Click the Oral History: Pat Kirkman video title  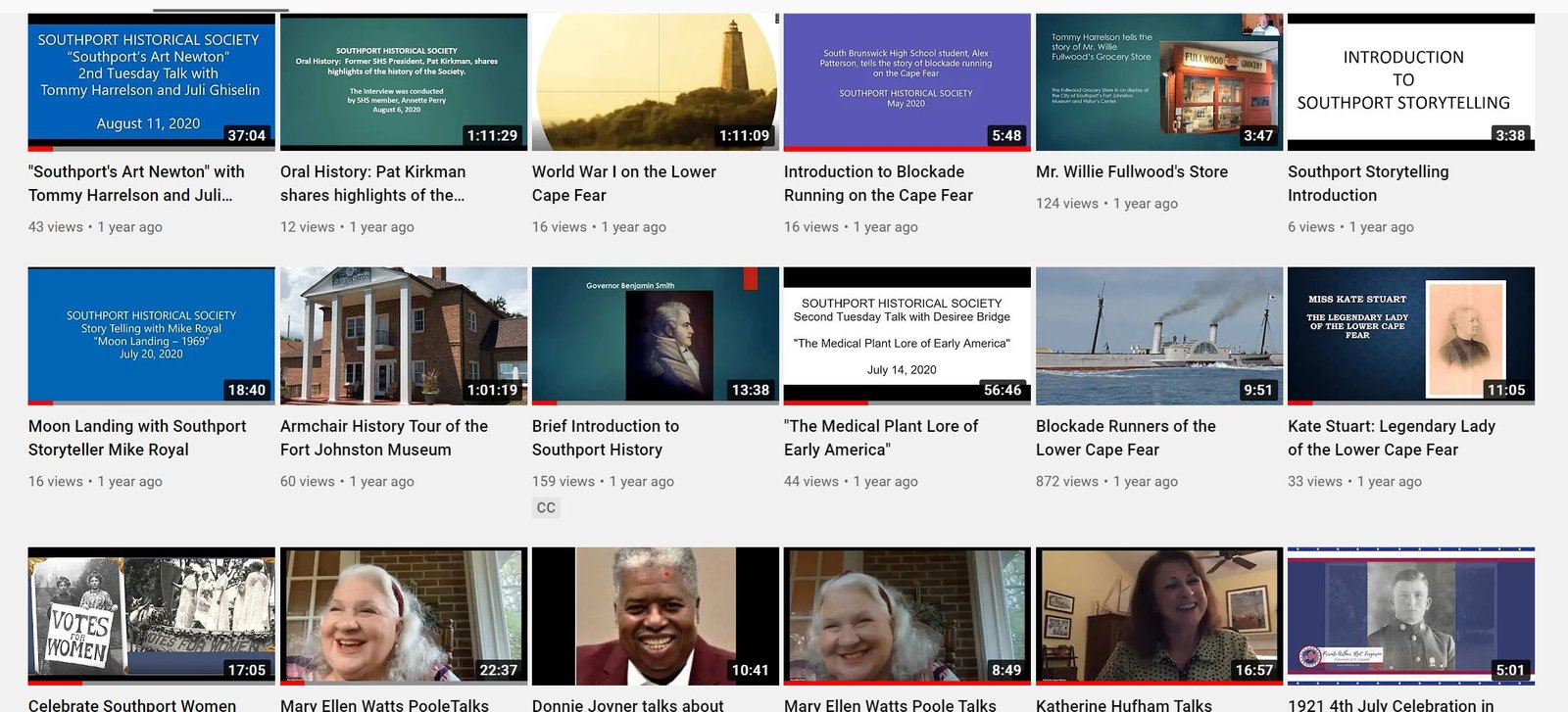[x=372, y=183]
